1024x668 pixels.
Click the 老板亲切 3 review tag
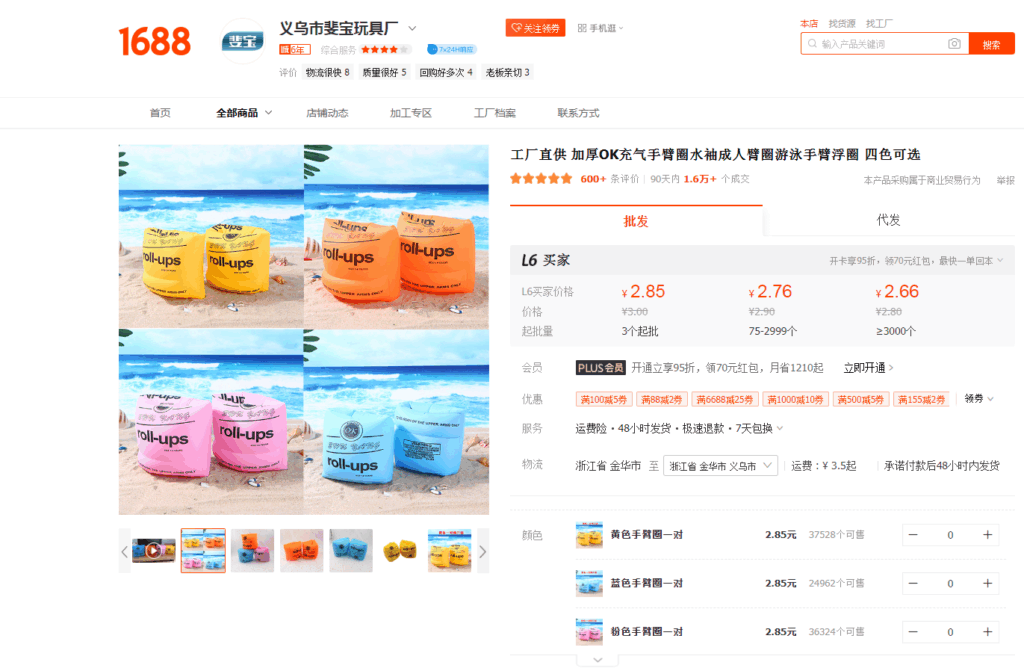[x=507, y=72]
